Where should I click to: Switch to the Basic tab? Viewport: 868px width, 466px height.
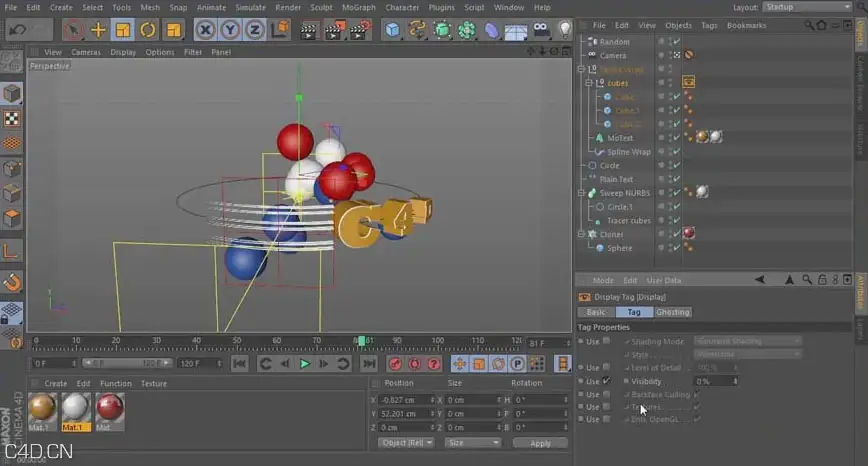pos(596,312)
